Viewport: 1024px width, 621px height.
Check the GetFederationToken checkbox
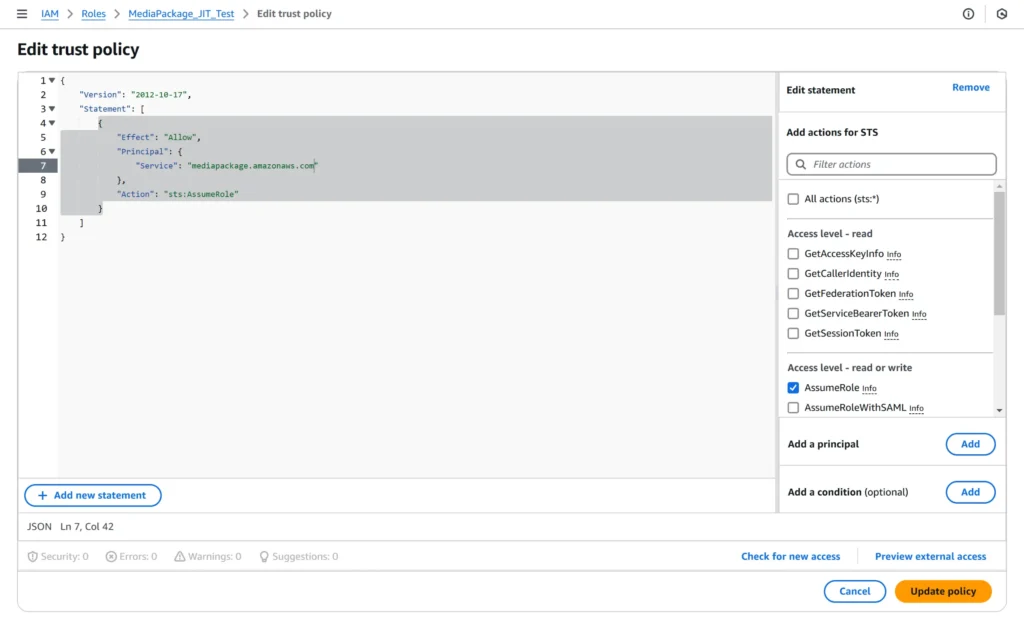793,294
